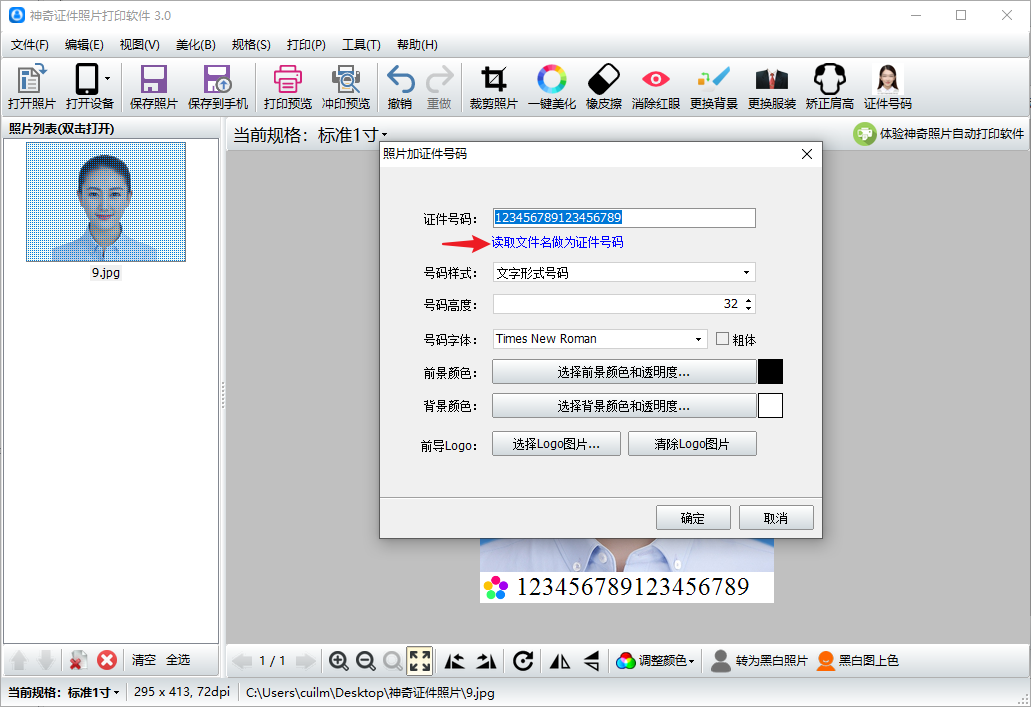Click the 读取文件名做为证件号码 link
Screen dimensions: 1031x707
[x=557, y=243]
